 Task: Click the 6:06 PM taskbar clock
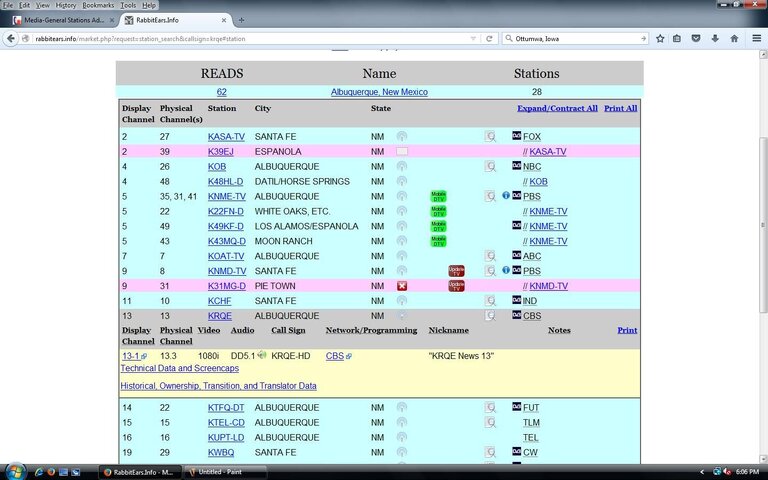(x=747, y=472)
